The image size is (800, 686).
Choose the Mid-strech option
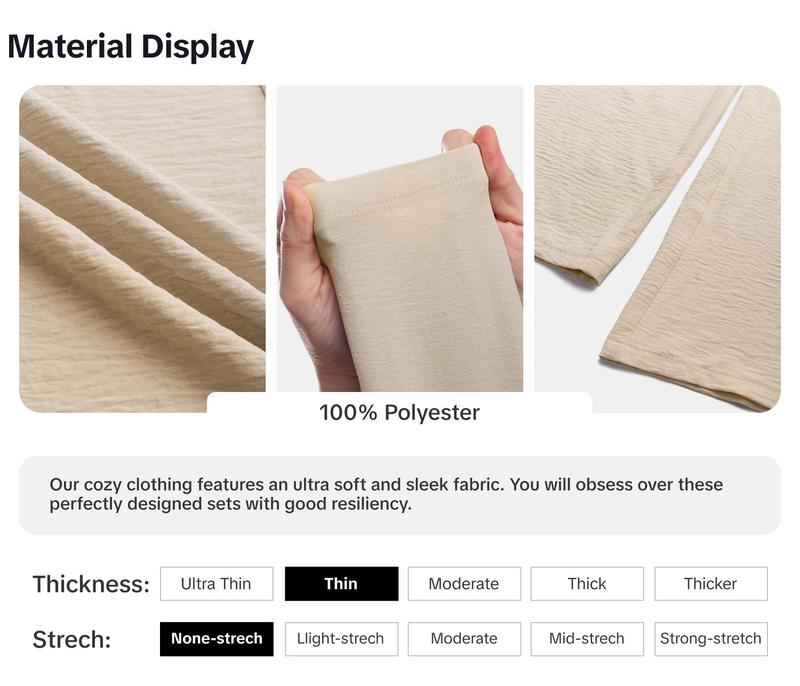point(587,639)
